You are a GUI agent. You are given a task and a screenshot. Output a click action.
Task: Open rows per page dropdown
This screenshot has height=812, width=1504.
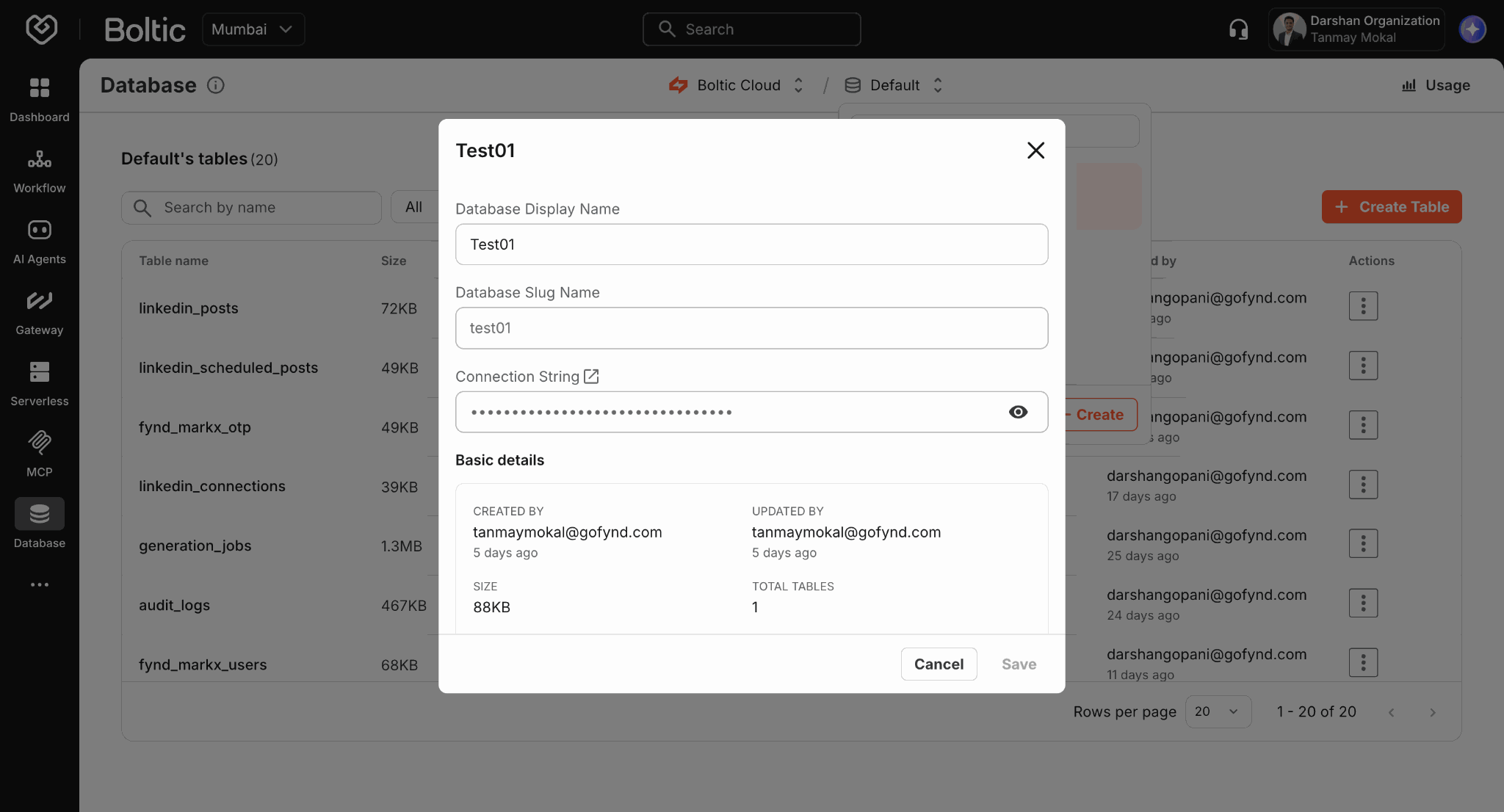(x=1218, y=711)
